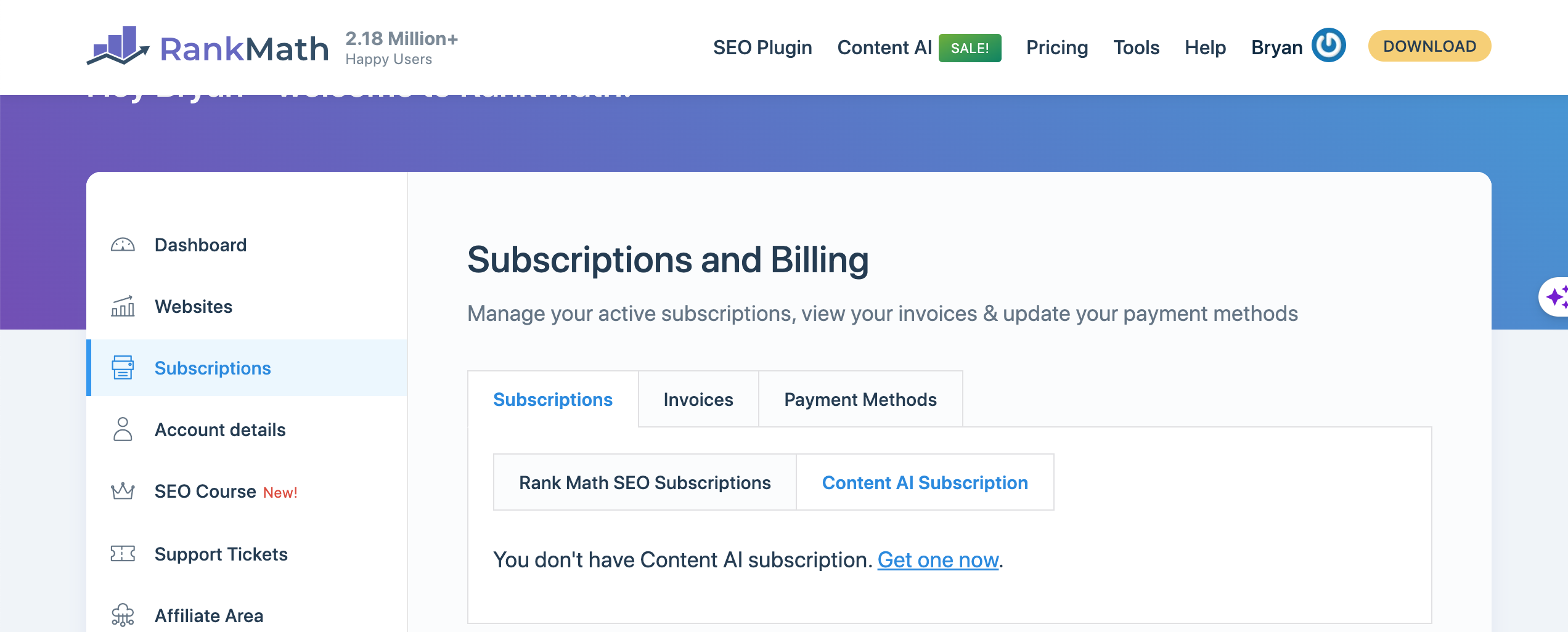Open the Payment Methods tab
Image resolution: width=1568 pixels, height=632 pixels.
[860, 400]
